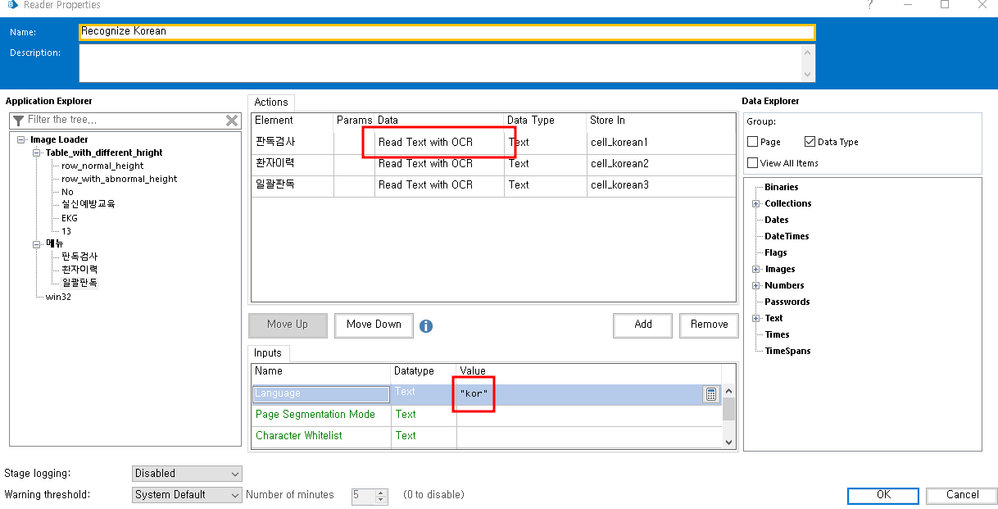Click in the Name input field
Viewport: 998px width, 509px height.
[446, 31]
